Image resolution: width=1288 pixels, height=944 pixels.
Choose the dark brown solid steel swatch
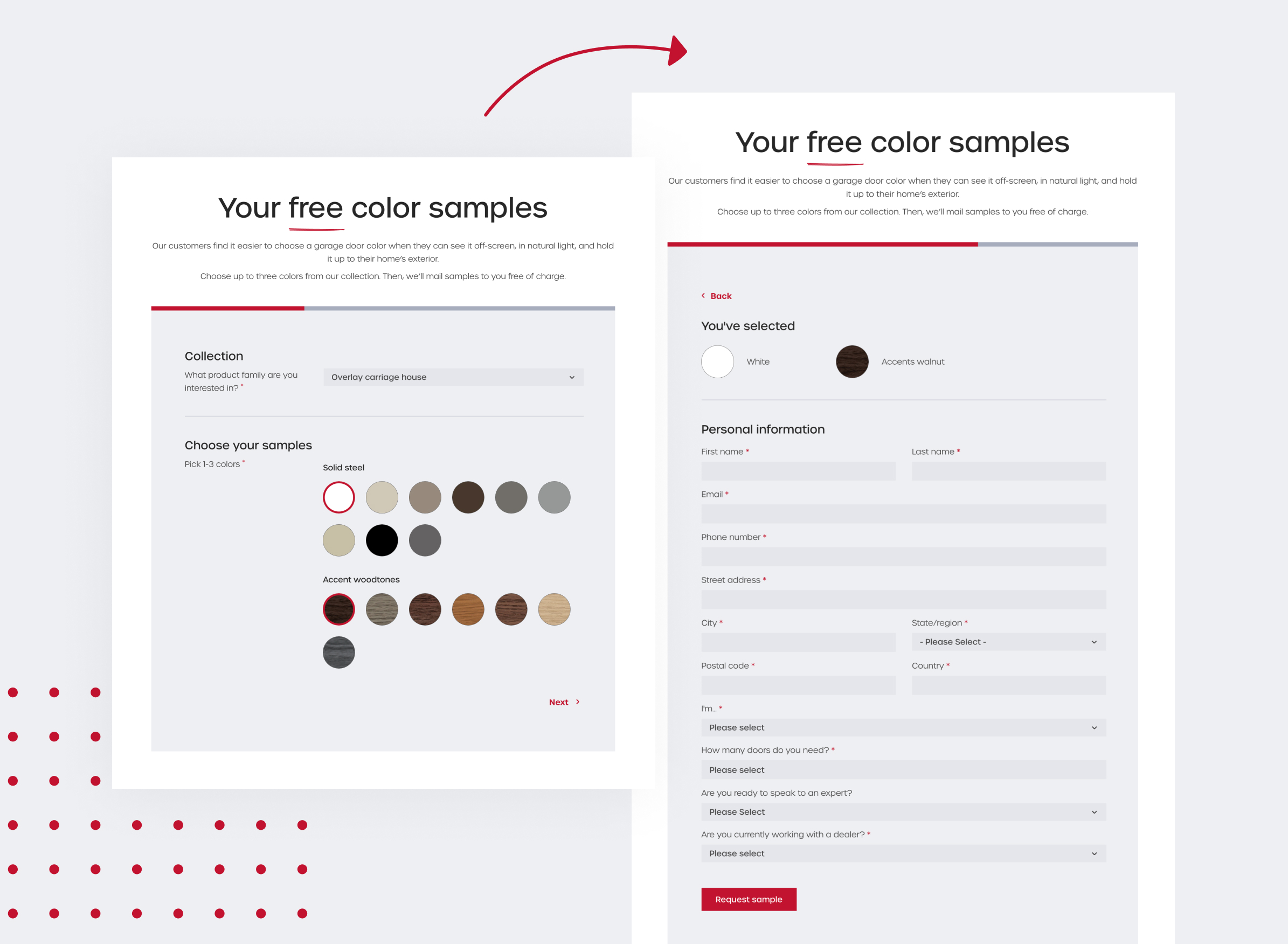[468, 497]
